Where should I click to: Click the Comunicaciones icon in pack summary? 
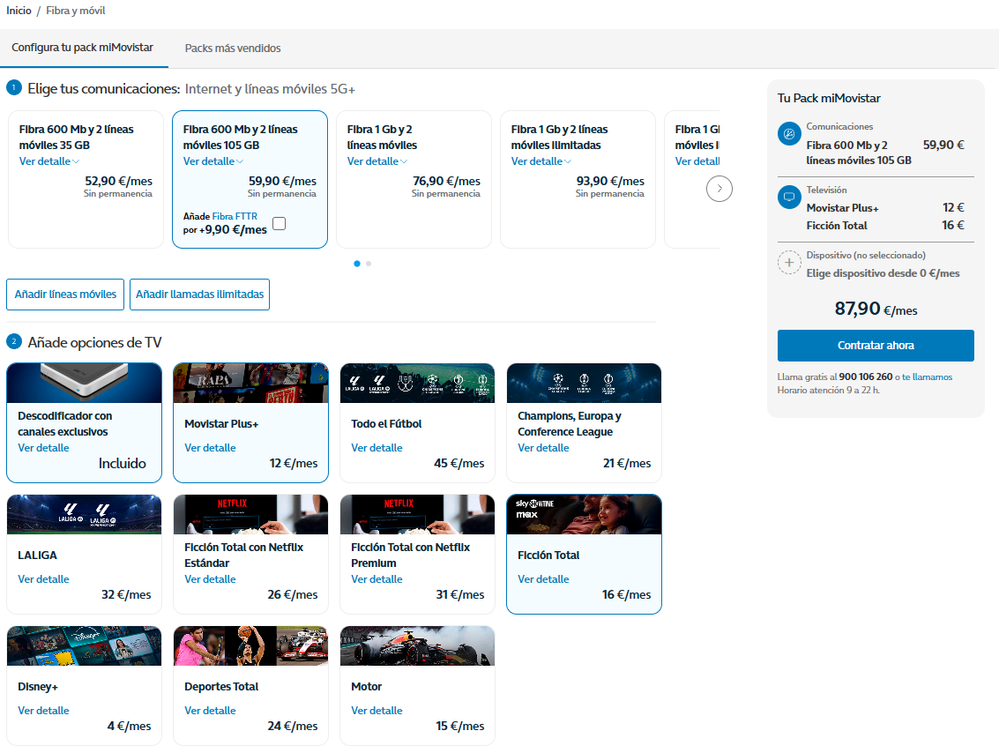click(789, 134)
